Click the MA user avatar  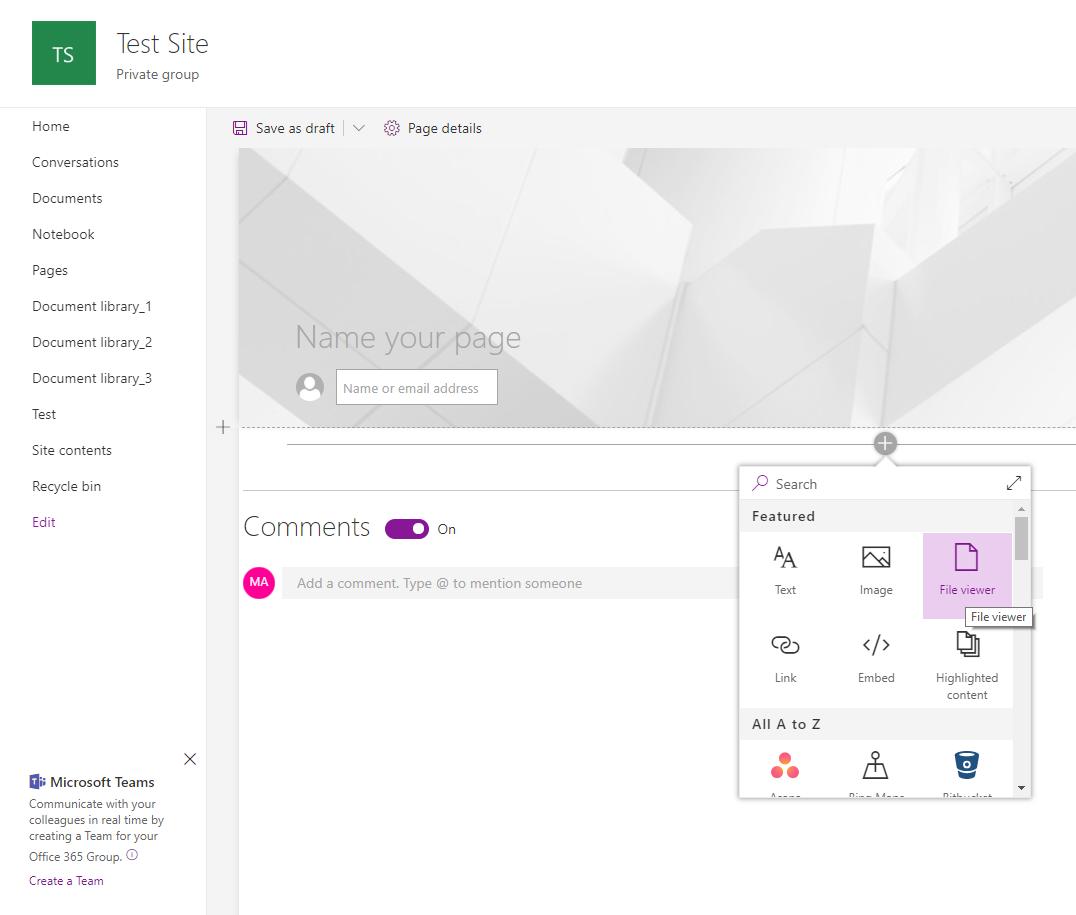point(259,583)
